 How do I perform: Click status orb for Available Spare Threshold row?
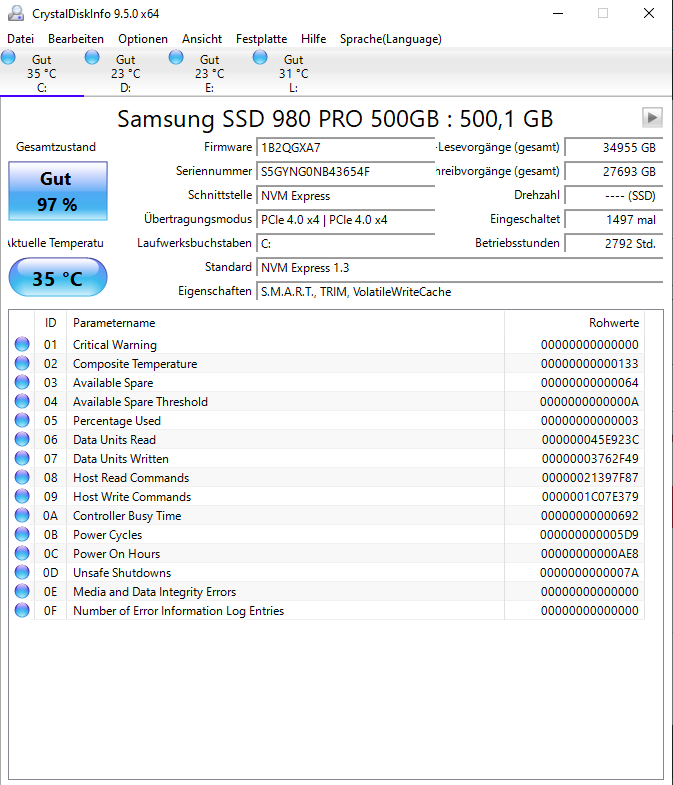pyautogui.click(x=22, y=401)
